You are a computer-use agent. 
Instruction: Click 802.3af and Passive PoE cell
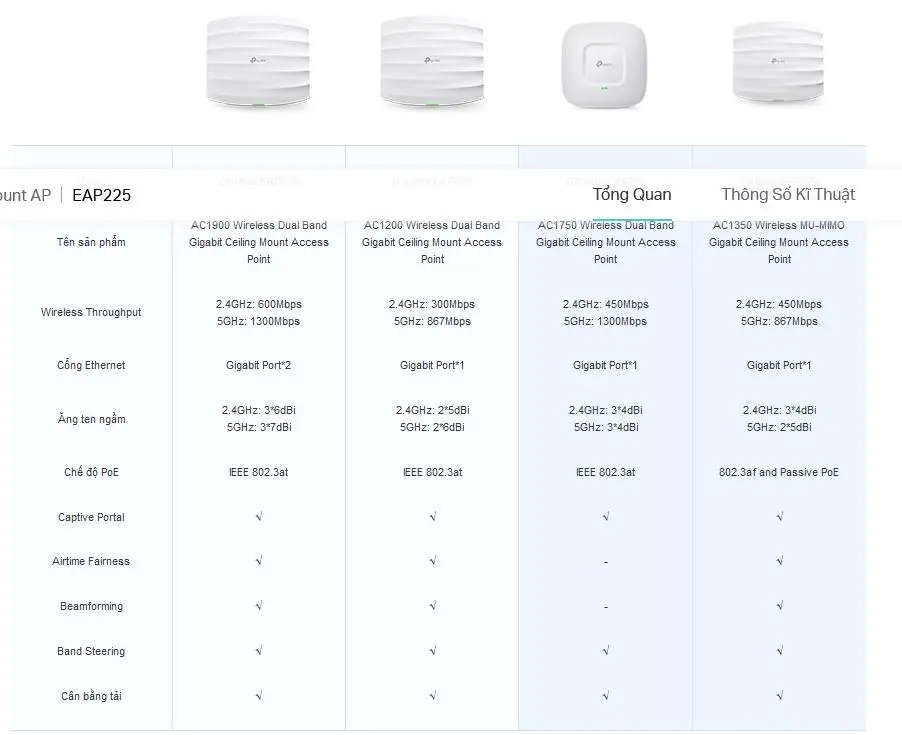click(779, 472)
